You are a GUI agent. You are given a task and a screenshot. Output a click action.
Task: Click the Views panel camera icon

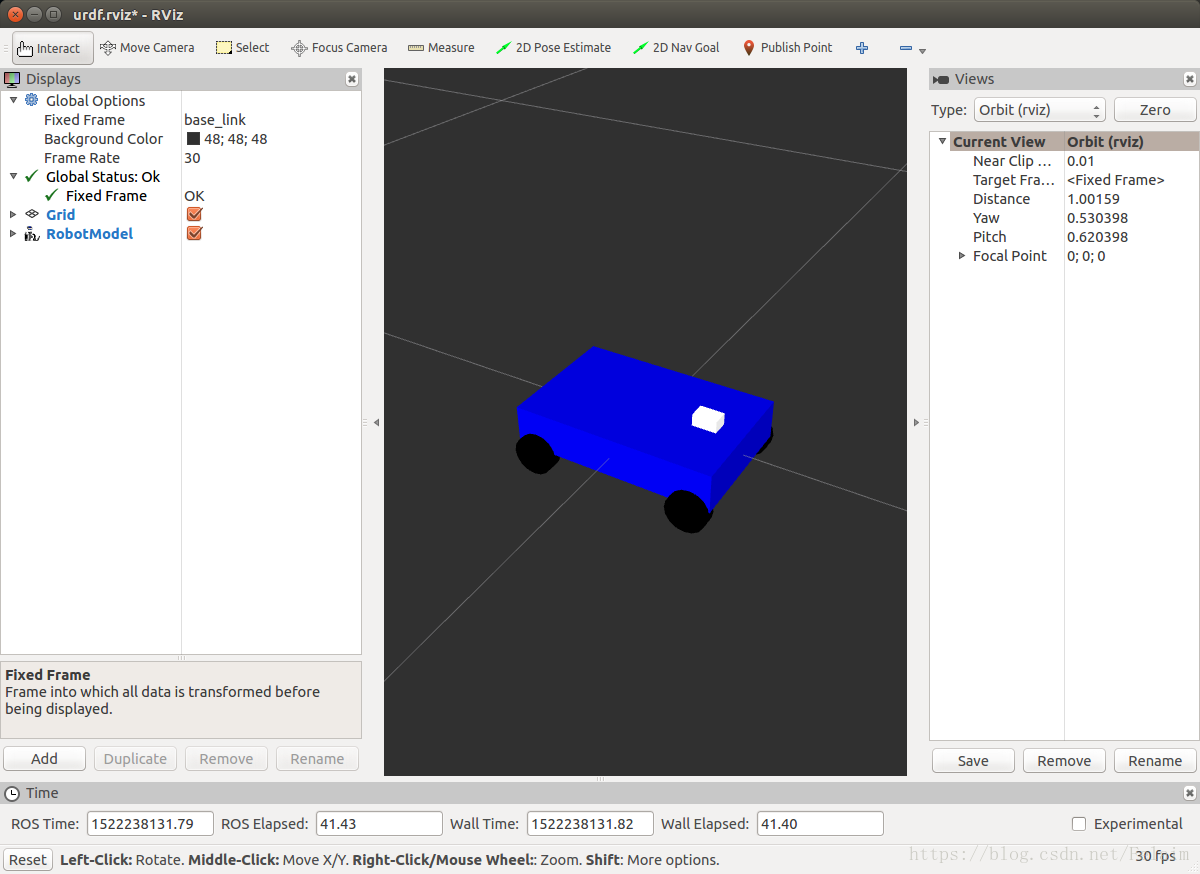[x=940, y=79]
